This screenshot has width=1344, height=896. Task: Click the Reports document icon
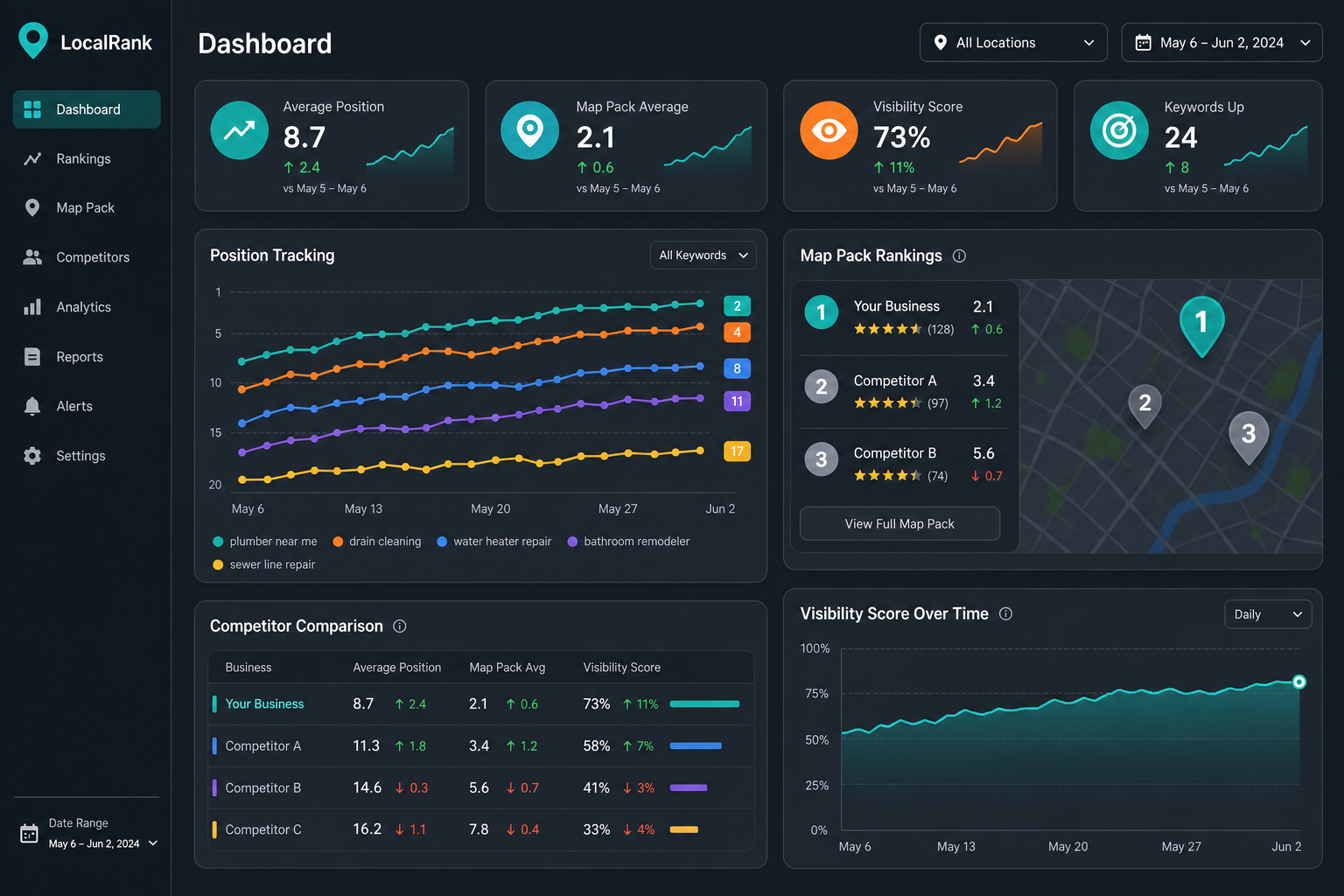(32, 357)
